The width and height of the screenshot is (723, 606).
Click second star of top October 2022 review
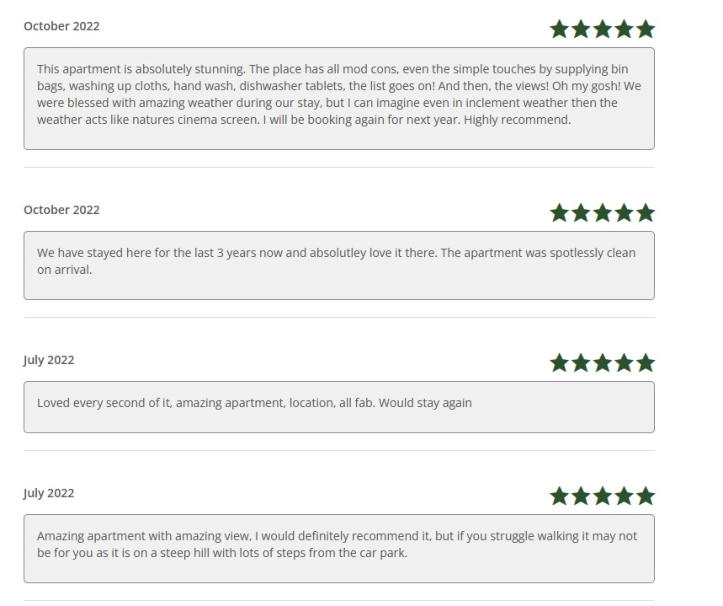click(581, 29)
